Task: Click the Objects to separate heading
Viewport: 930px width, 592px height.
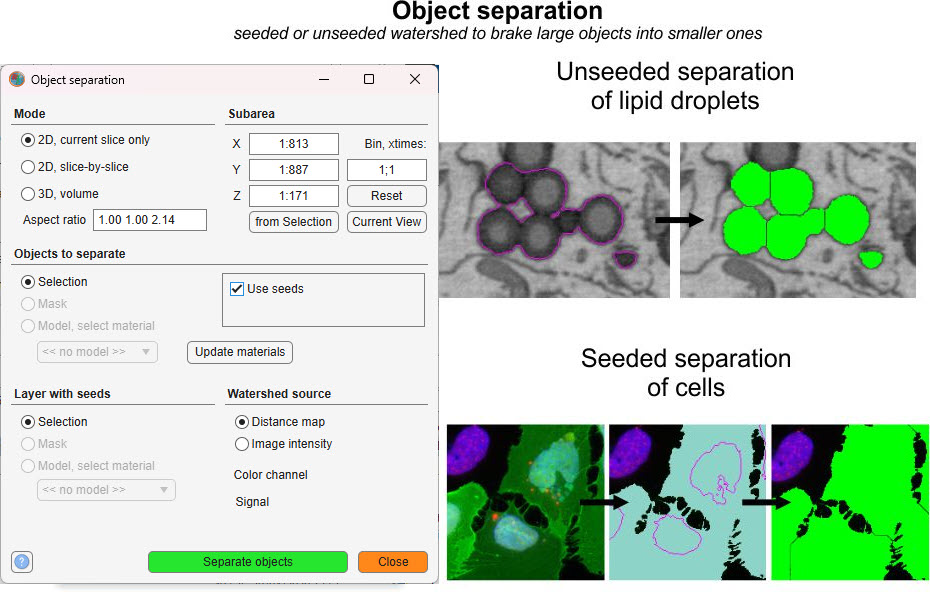Action: coord(69,254)
